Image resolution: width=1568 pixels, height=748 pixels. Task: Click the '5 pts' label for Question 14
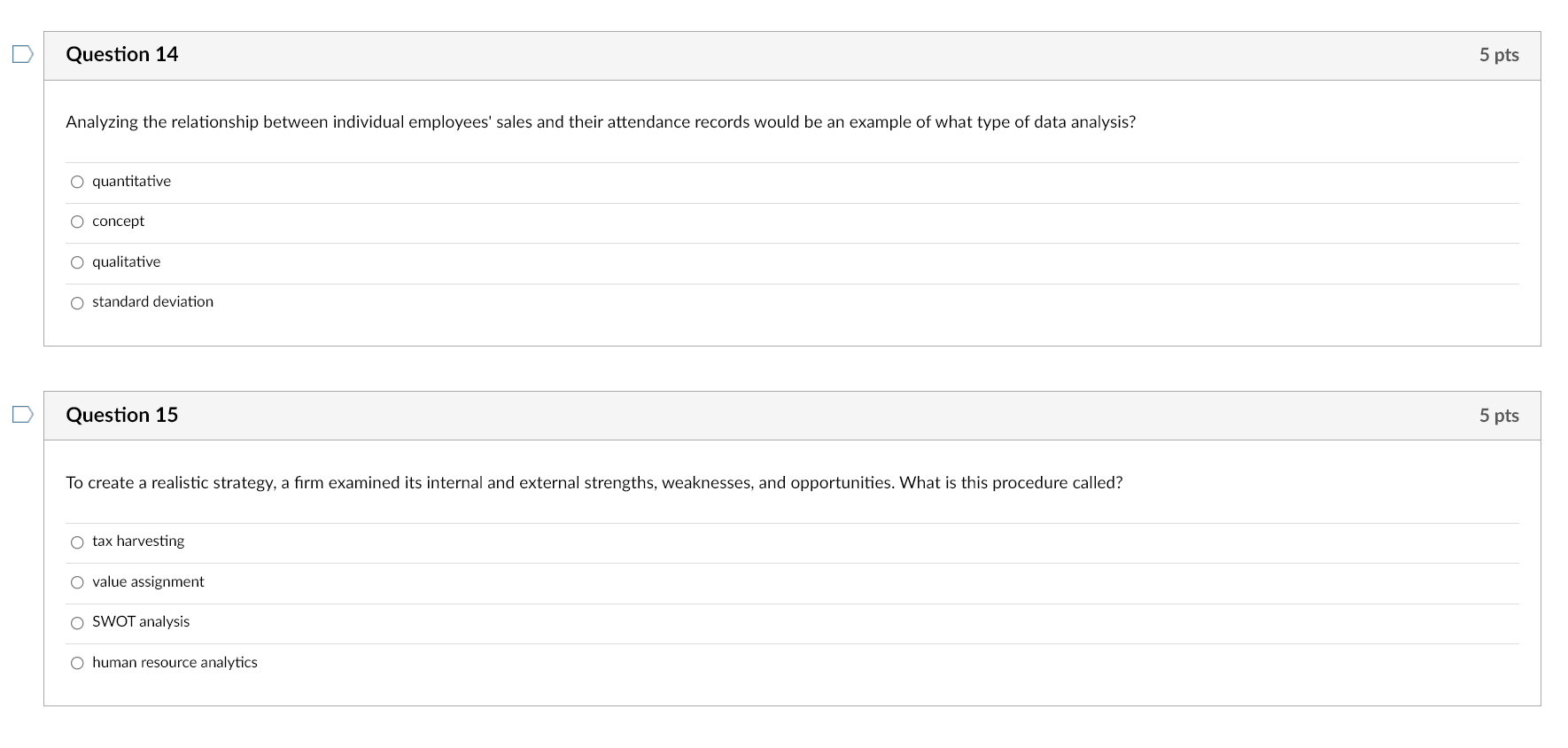point(1501,54)
